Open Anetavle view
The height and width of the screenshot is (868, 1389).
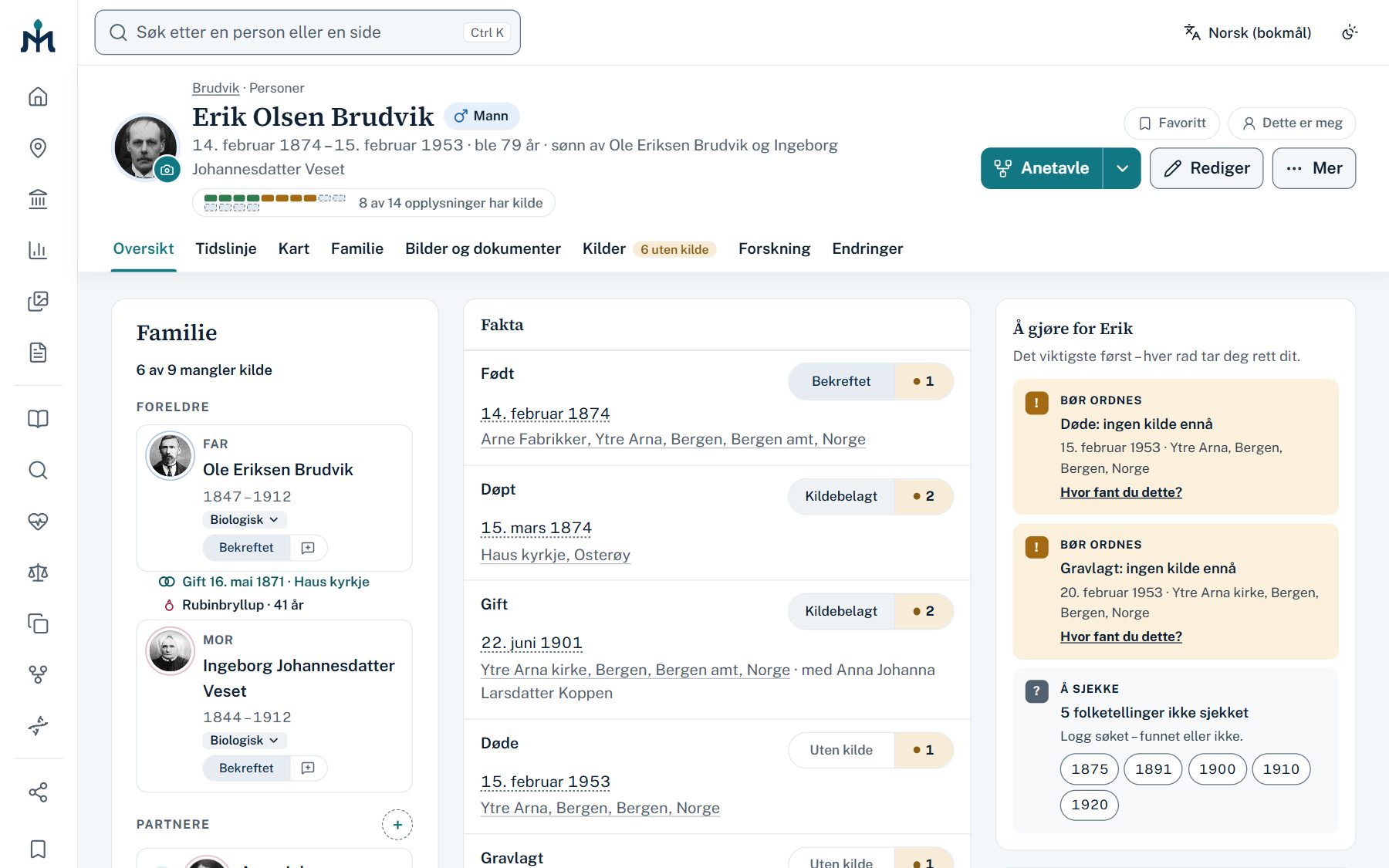pos(1042,168)
